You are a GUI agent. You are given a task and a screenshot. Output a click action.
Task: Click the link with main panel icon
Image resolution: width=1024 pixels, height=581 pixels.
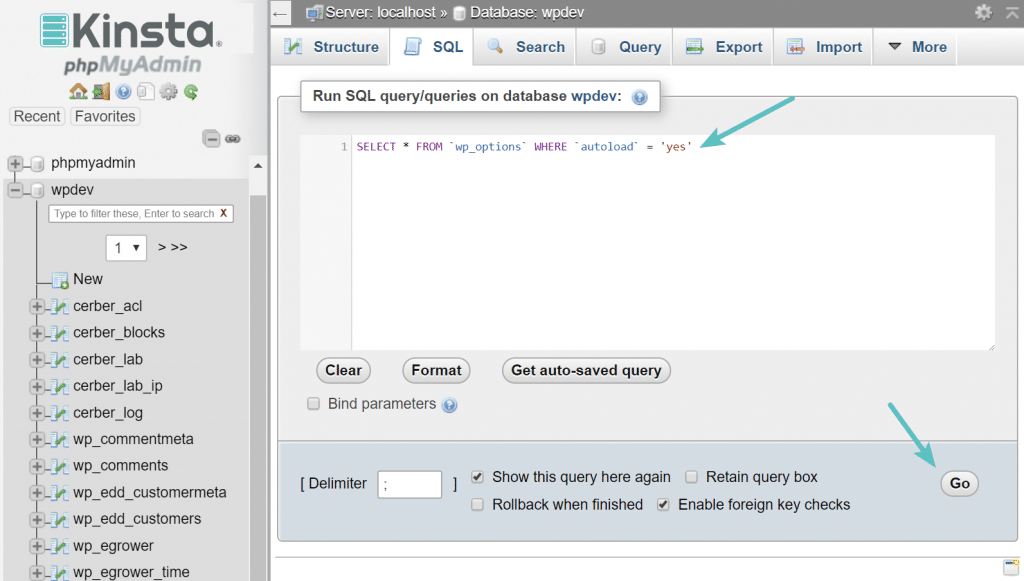[232, 139]
